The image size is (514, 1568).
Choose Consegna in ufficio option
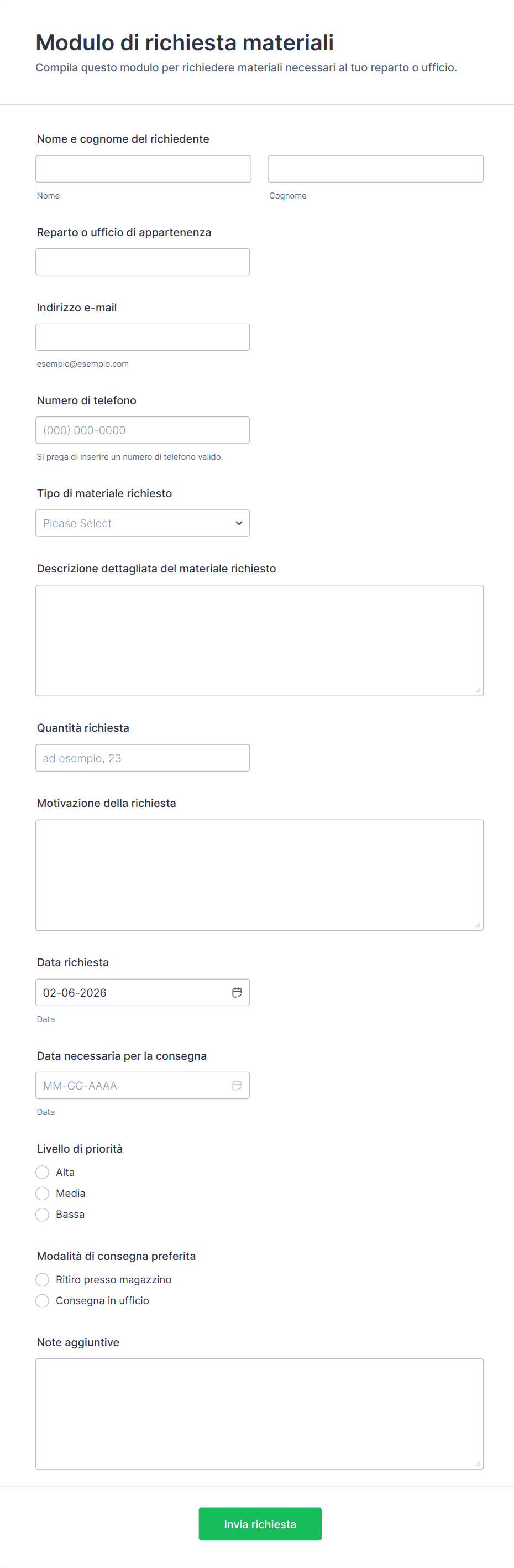(42, 1300)
